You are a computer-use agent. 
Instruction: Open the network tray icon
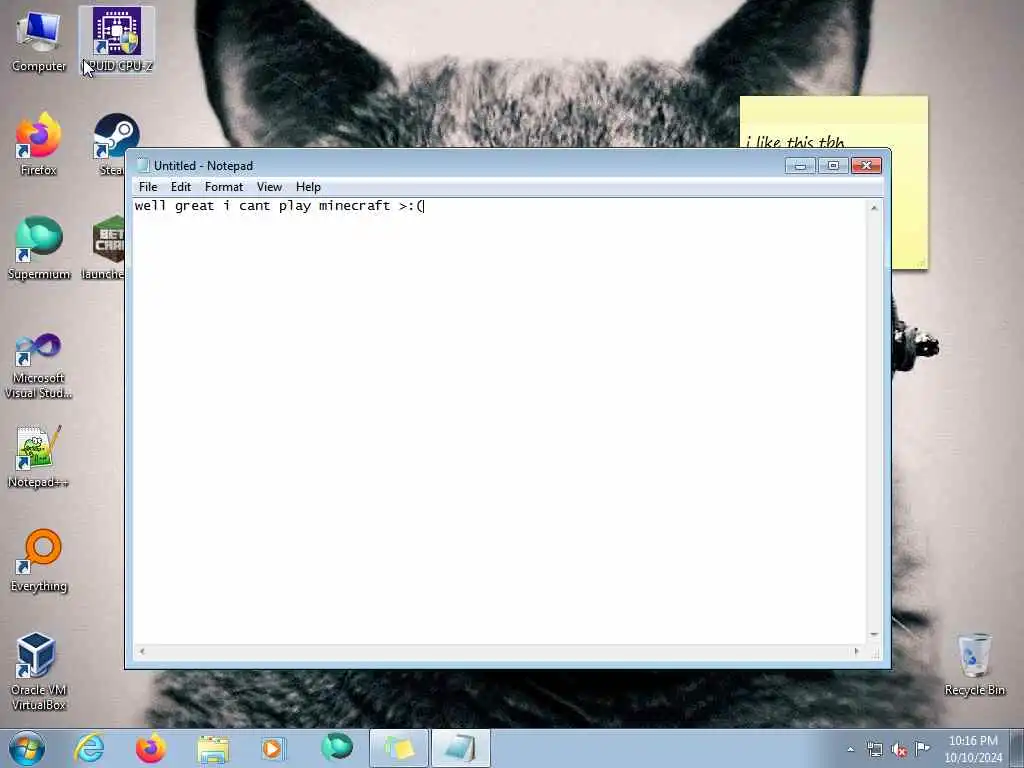pyautogui.click(x=874, y=750)
